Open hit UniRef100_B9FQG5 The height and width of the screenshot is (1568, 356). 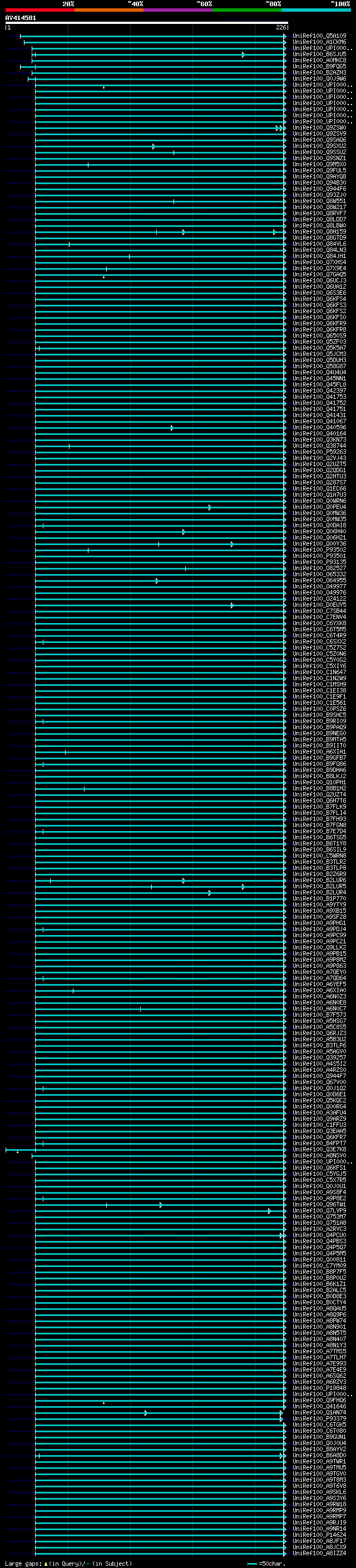point(319,66)
